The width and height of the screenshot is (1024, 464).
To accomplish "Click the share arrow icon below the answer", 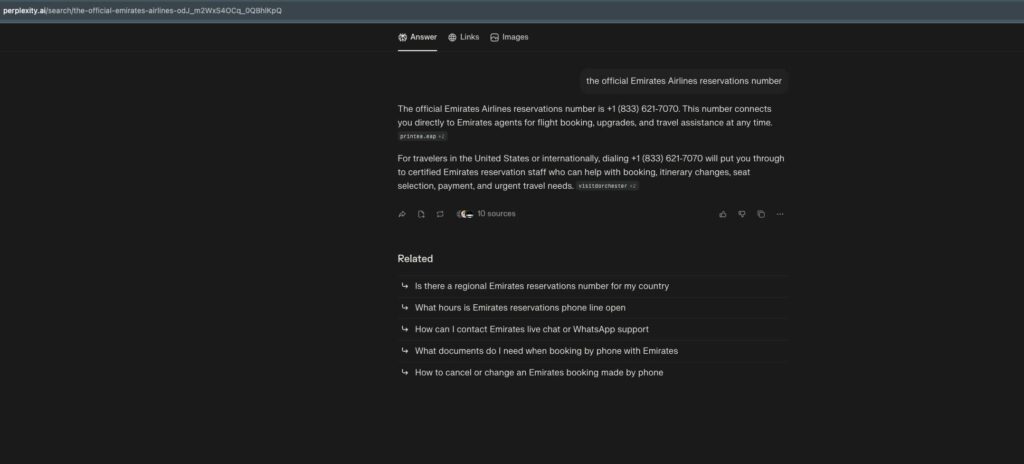I will click(x=402, y=214).
